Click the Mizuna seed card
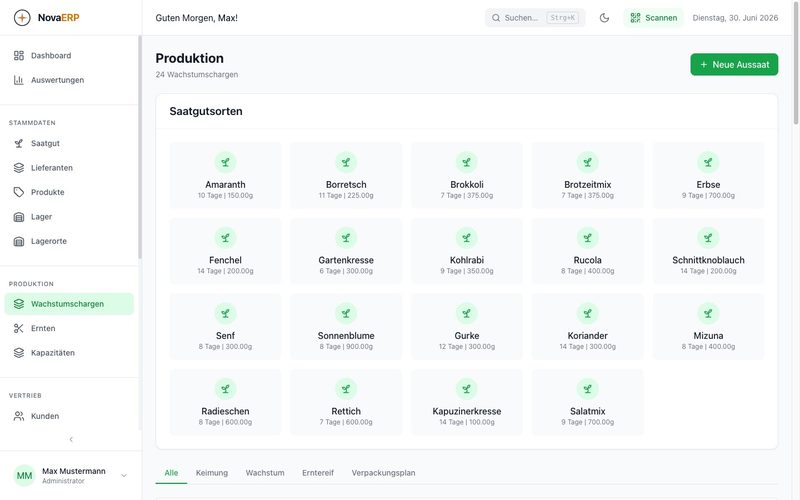Screen dimensions: 800x500 [x=708, y=327]
